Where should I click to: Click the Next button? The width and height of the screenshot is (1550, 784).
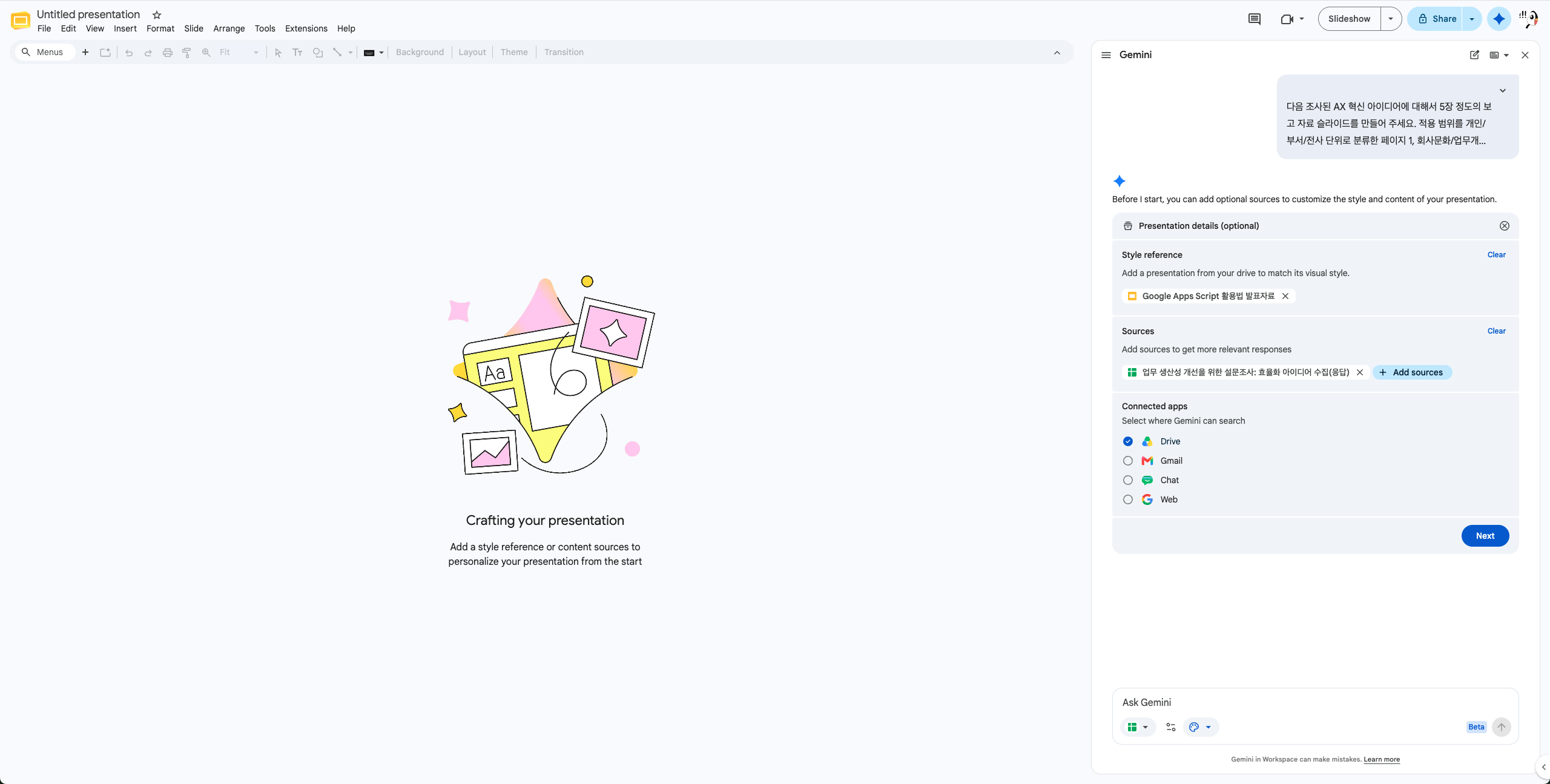tap(1485, 536)
